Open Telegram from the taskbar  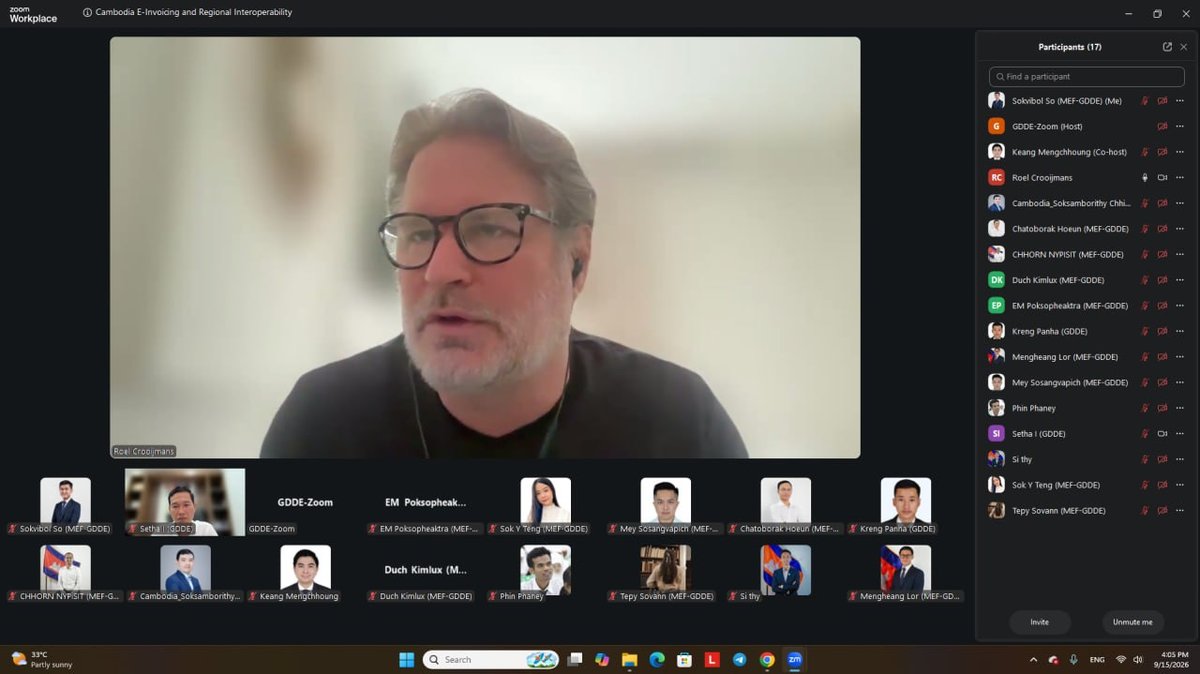coord(739,660)
